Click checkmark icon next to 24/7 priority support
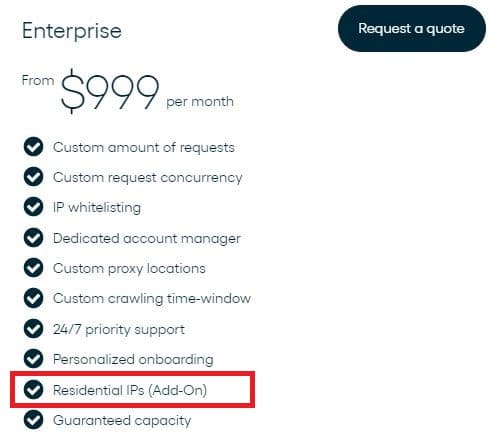This screenshot has width=498, height=442. point(33,329)
